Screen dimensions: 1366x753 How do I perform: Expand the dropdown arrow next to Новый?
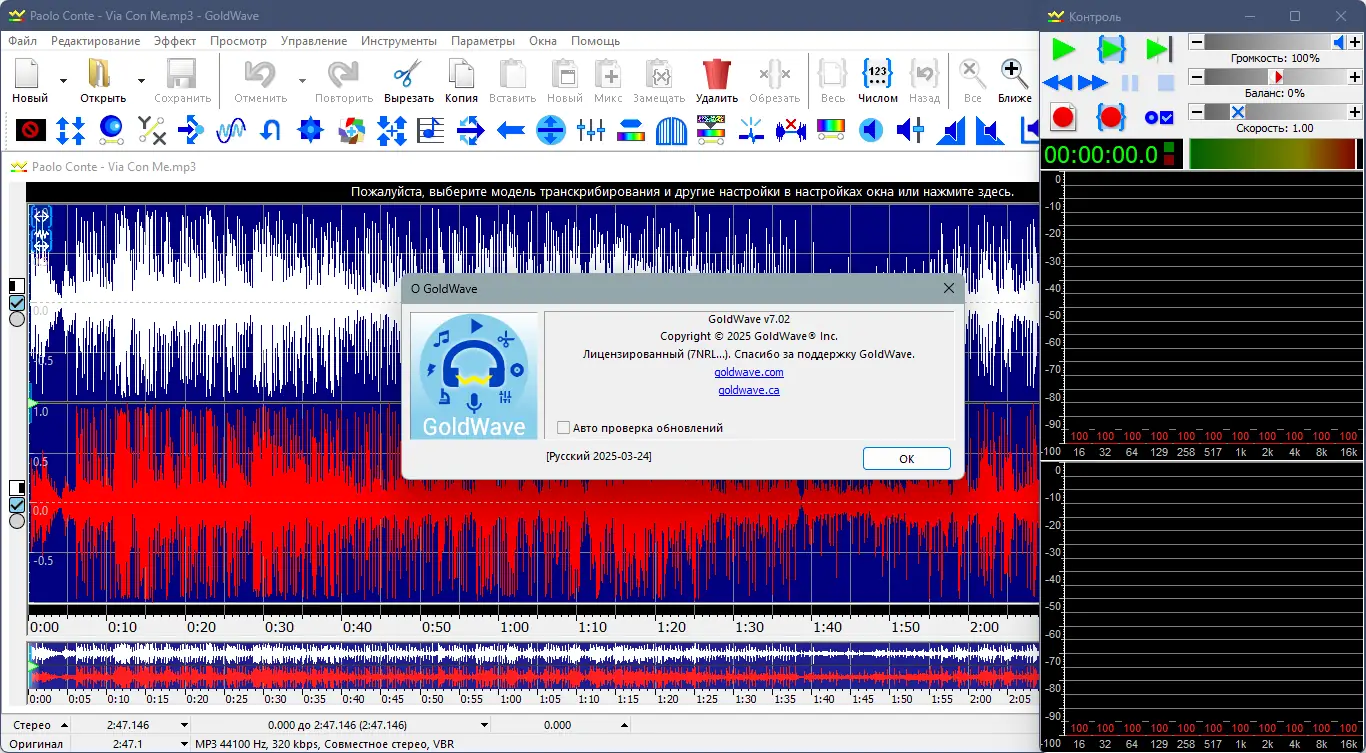(63, 81)
